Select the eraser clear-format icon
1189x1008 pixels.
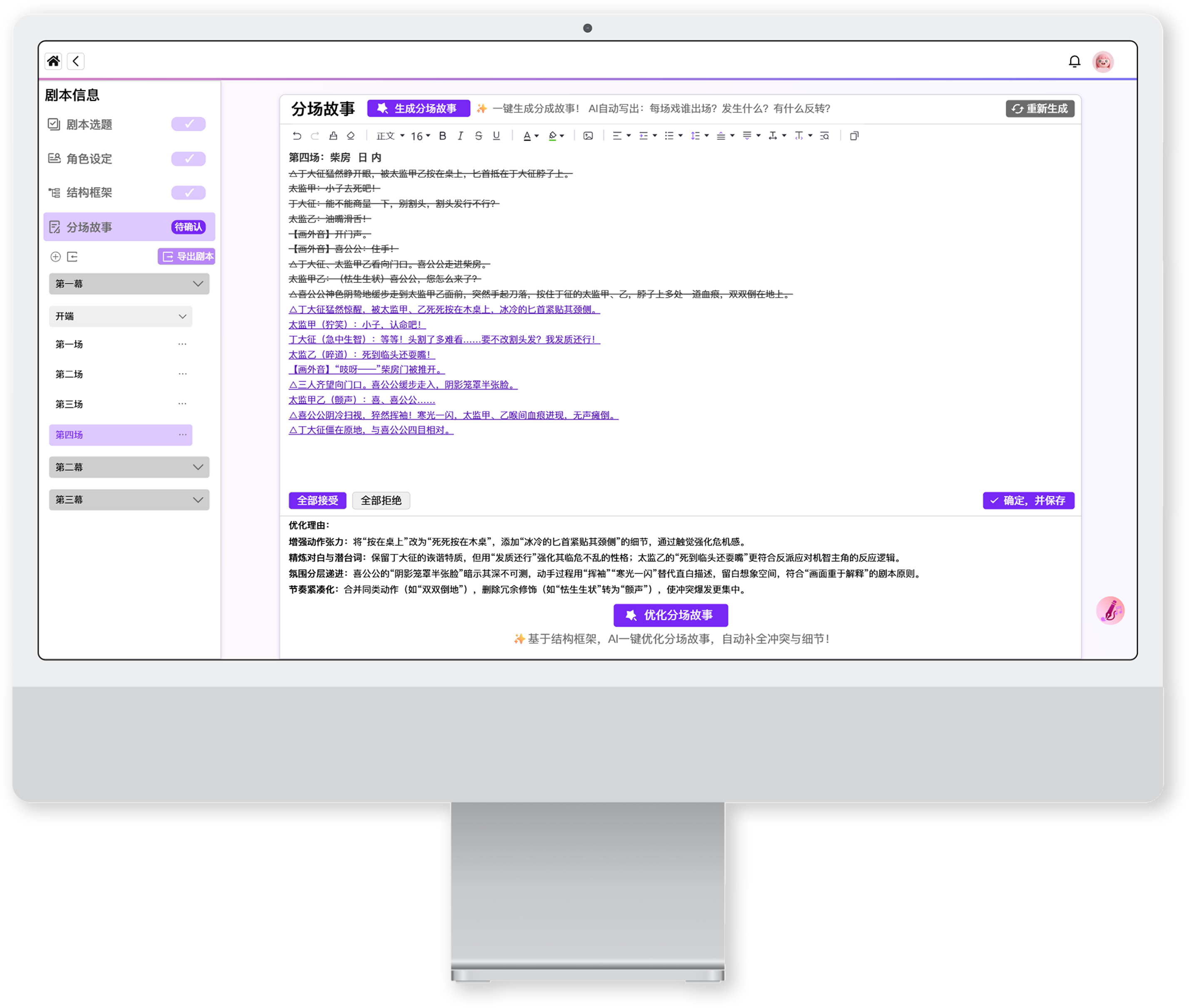pos(351,136)
